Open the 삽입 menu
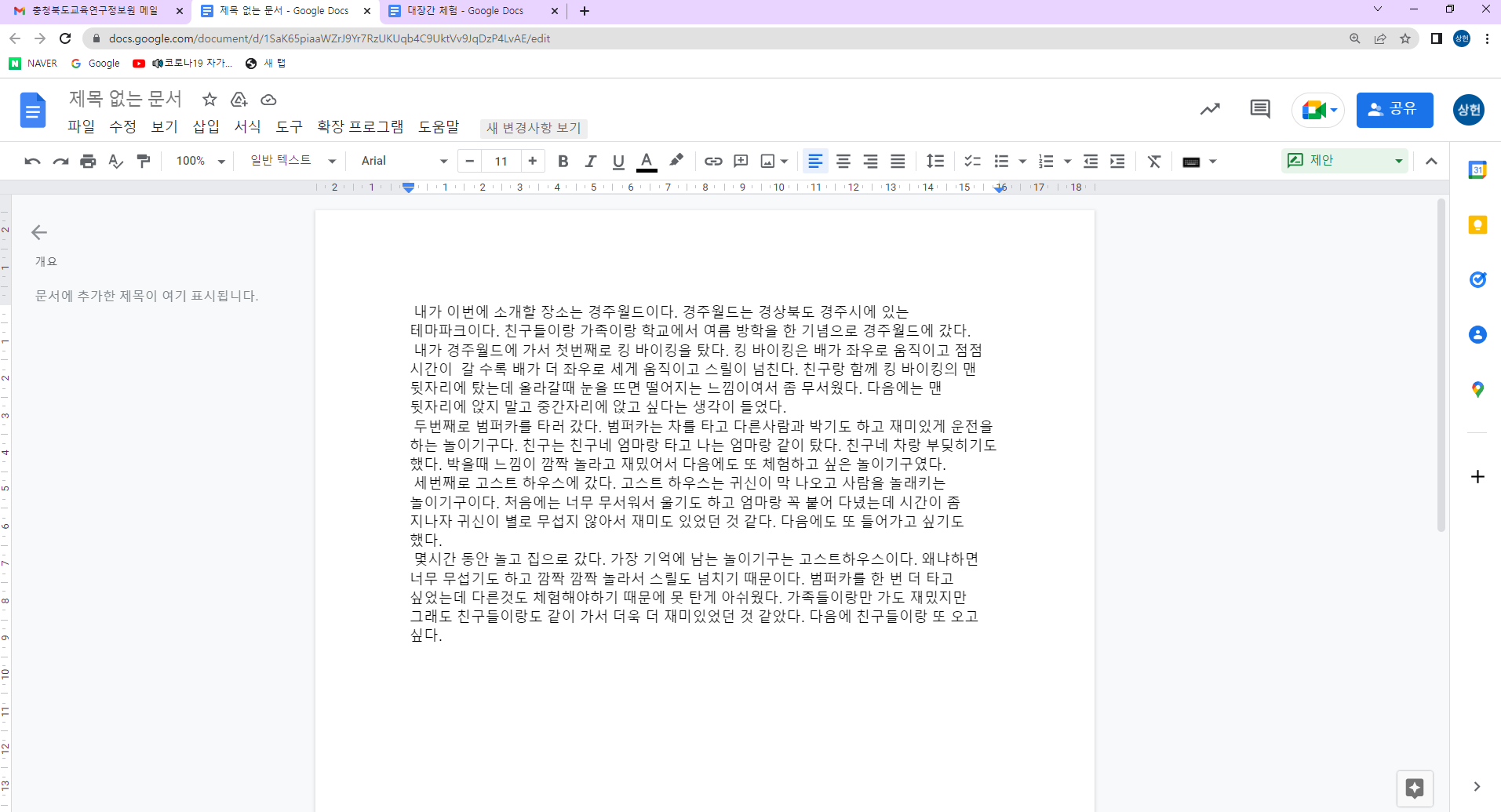Image resolution: width=1501 pixels, height=812 pixels. (206, 127)
